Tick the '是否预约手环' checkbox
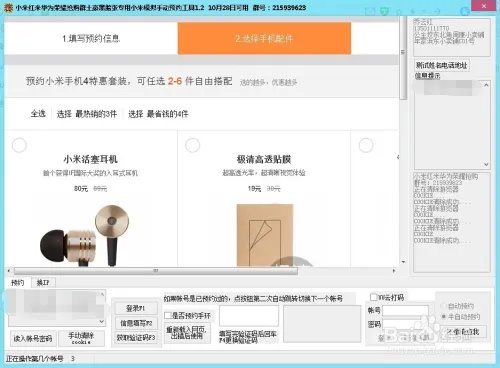The height and width of the screenshot is (368, 500). [168, 315]
